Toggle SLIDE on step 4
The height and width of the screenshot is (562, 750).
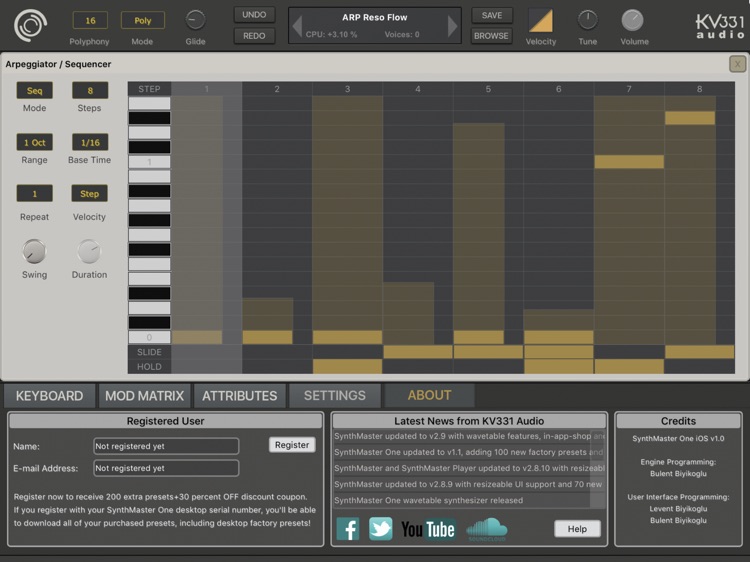click(418, 352)
